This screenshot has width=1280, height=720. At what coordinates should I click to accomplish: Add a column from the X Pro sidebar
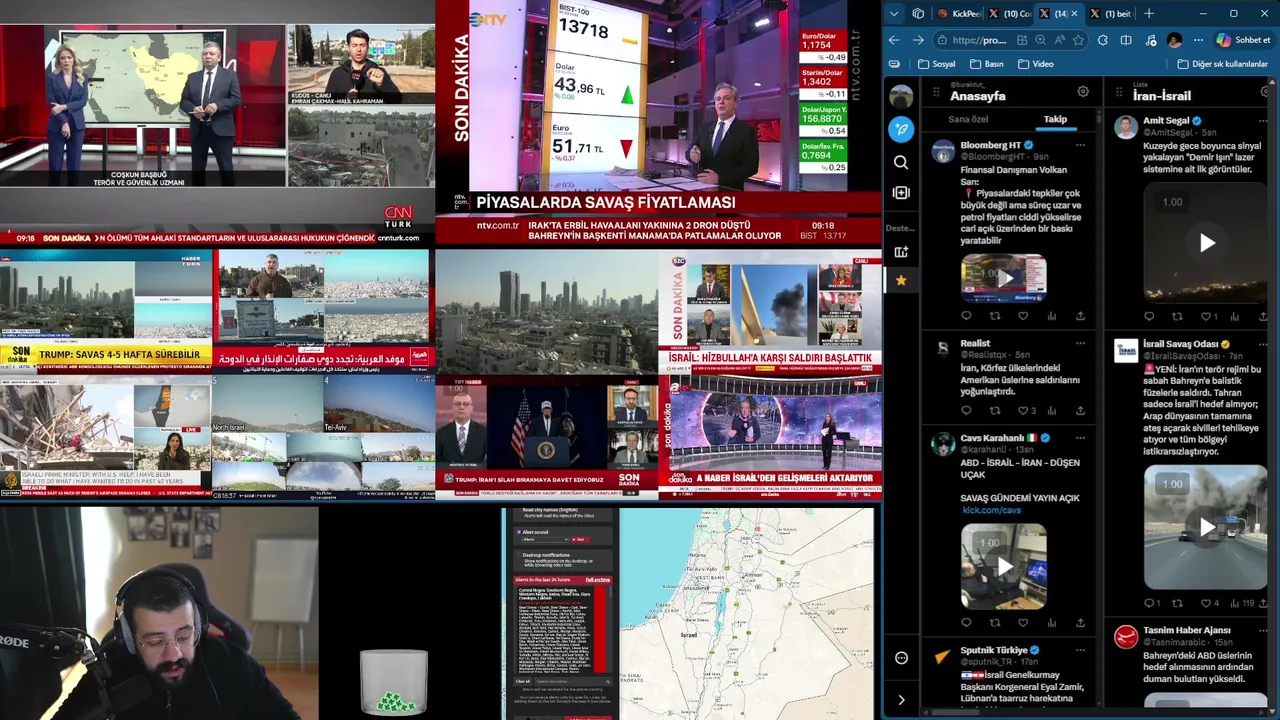(901, 192)
